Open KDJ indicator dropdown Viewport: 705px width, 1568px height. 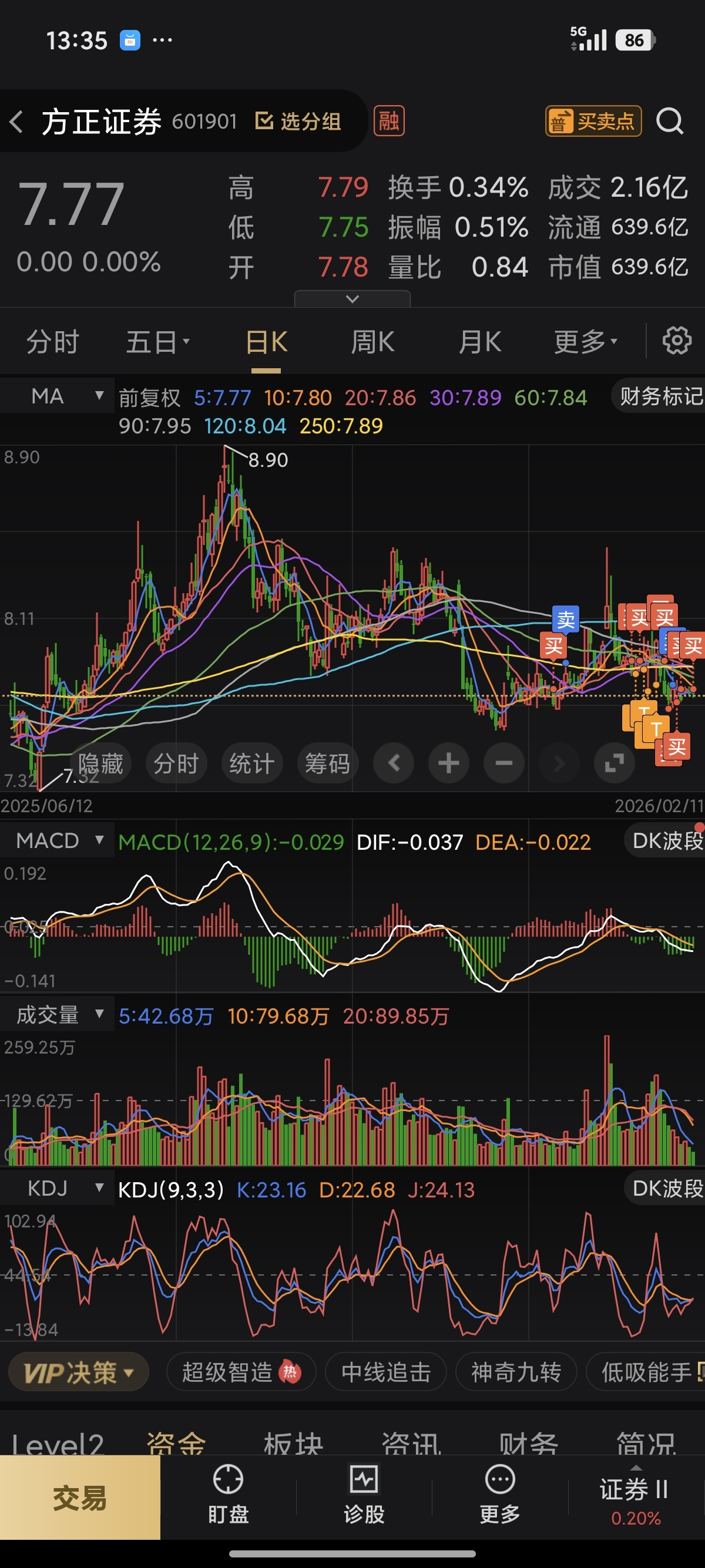coord(56,1187)
